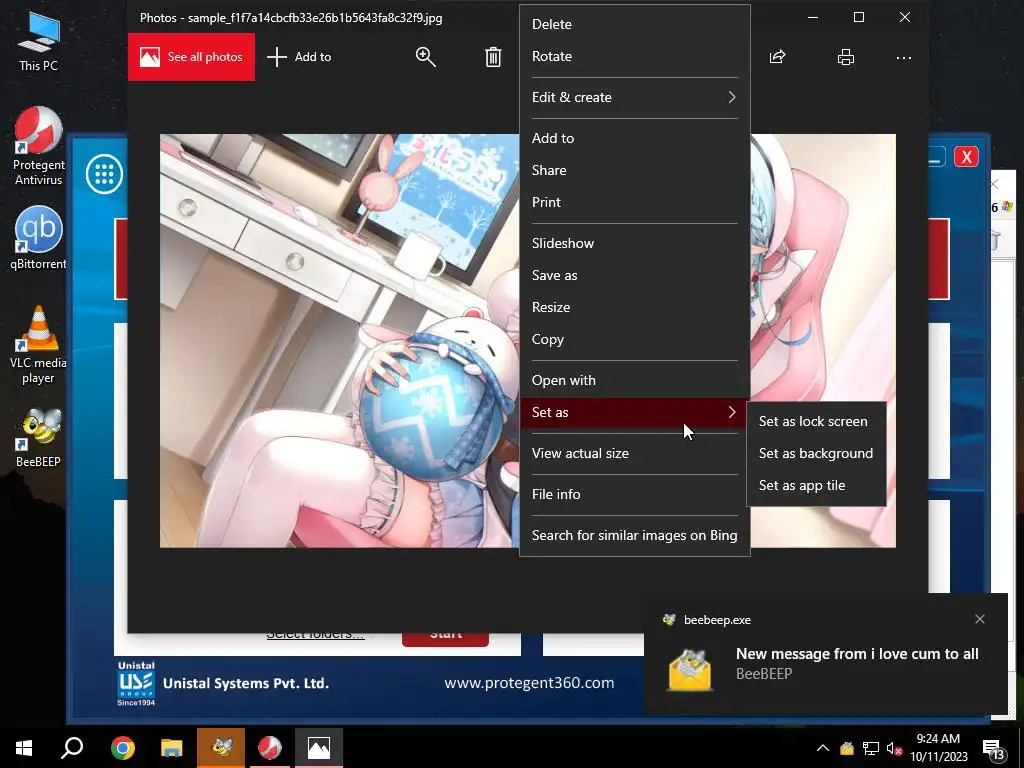This screenshot has width=1024, height=768.
Task: Click the Protegent Antivirus desktop icon
Action: [x=39, y=146]
